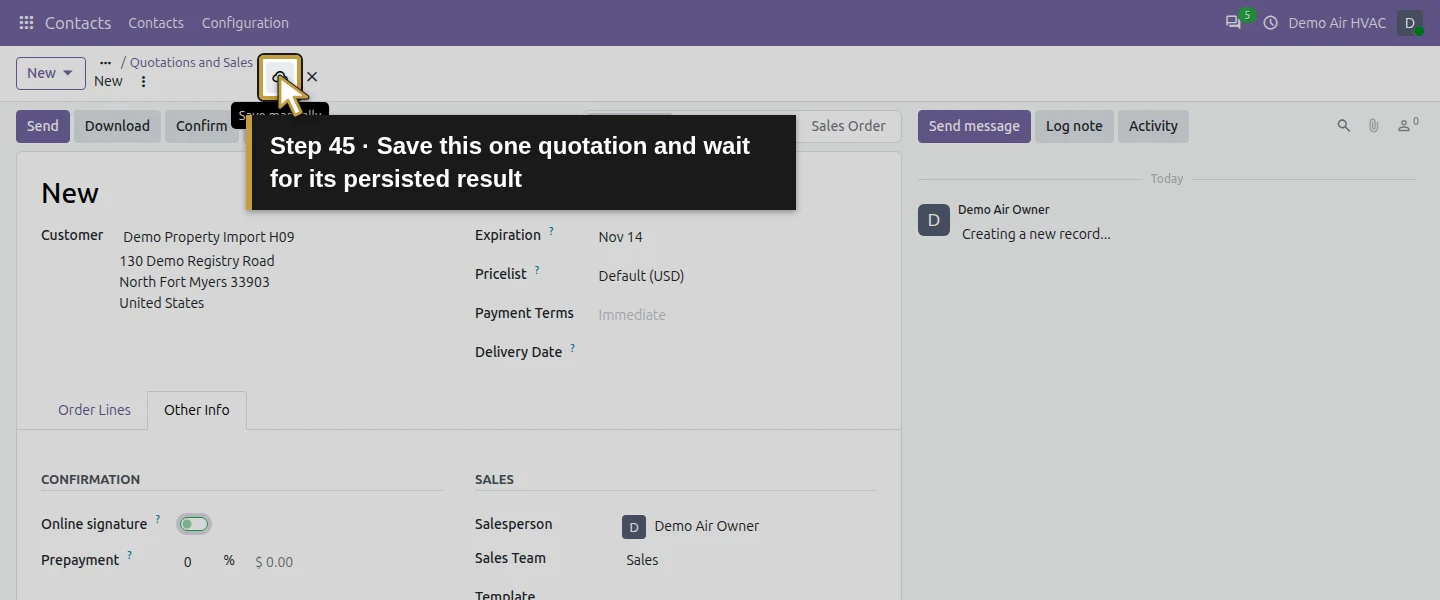The image size is (1440, 600).
Task: Open the Pricelist Default (USD) dropdown
Action: (737, 276)
